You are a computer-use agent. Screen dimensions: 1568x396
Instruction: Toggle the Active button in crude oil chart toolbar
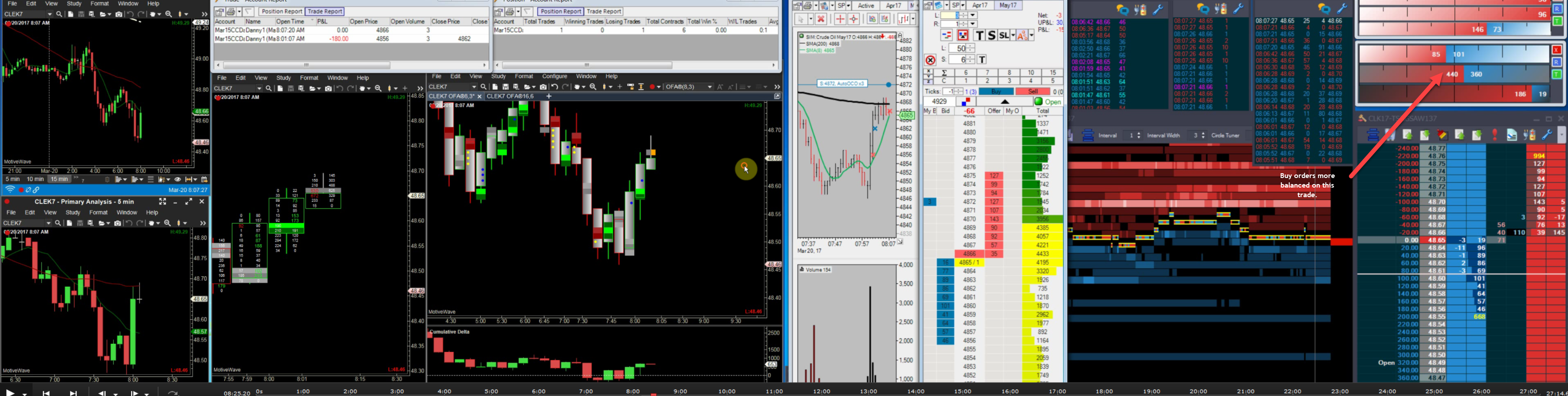tap(866, 6)
